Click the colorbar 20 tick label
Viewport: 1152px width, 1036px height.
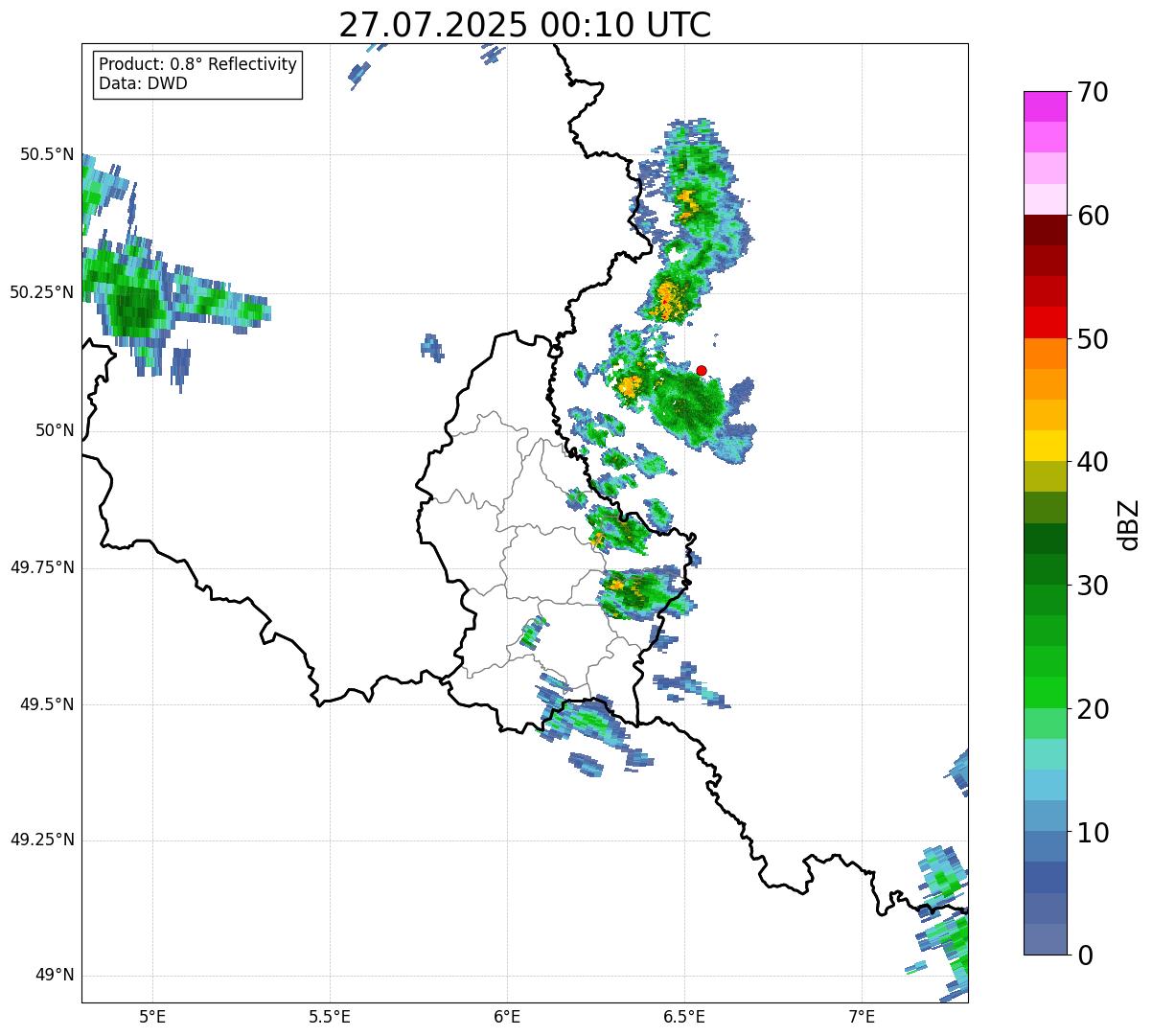coord(1093,709)
